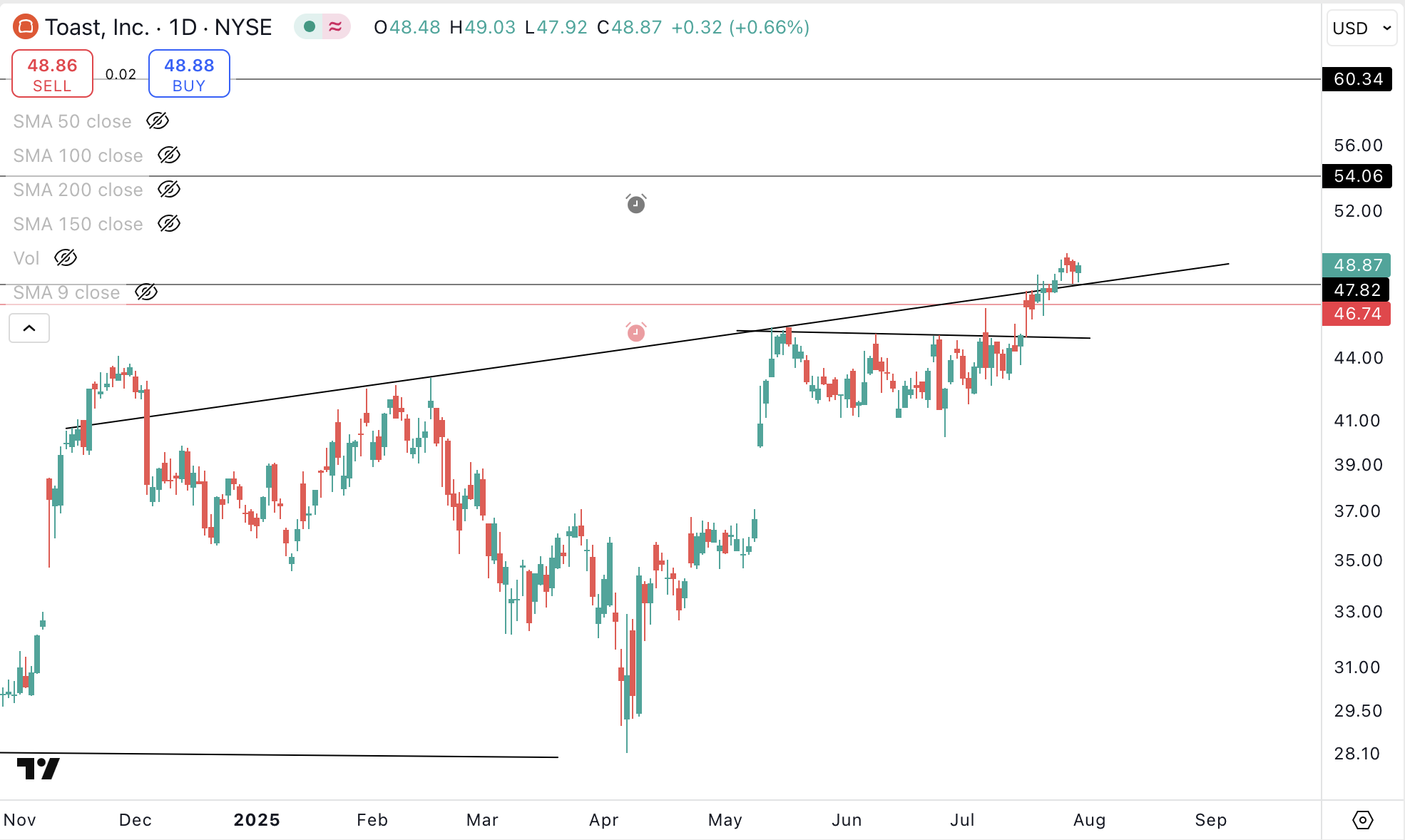Click the pink alarm clock icon above May candles

click(635, 332)
